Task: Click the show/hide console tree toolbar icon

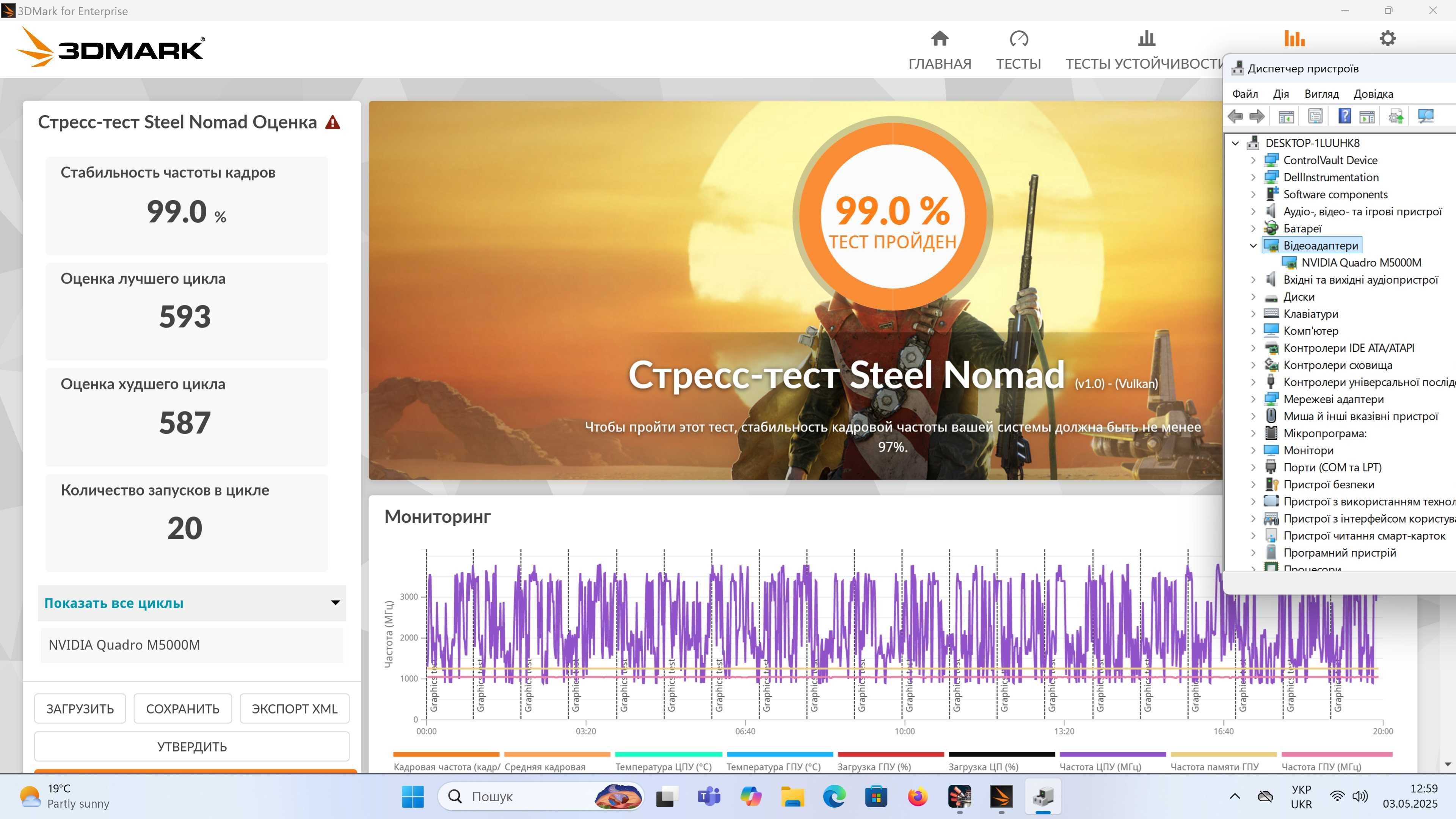Action: coord(1286,116)
